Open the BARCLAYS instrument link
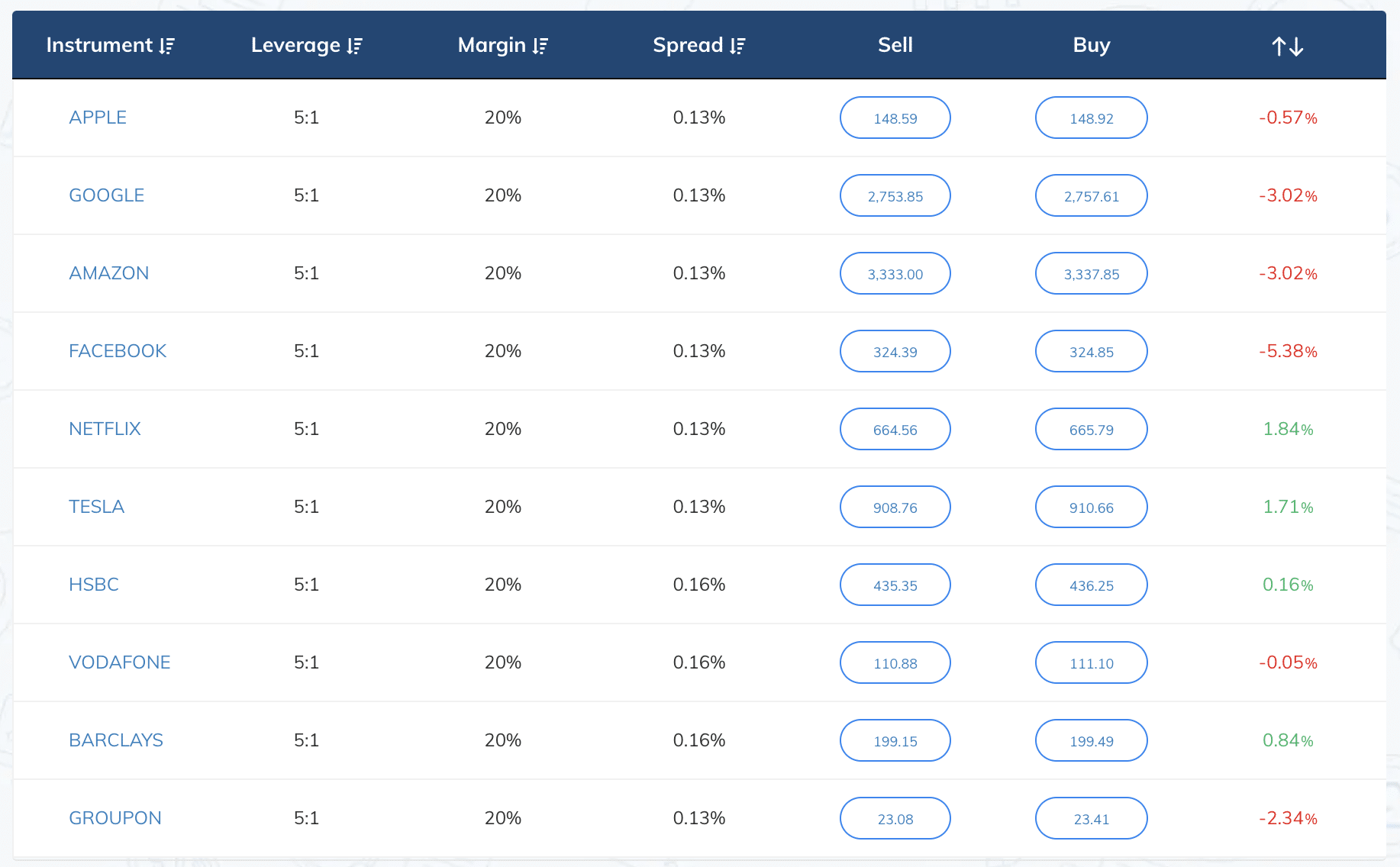1400x867 pixels. [x=116, y=740]
